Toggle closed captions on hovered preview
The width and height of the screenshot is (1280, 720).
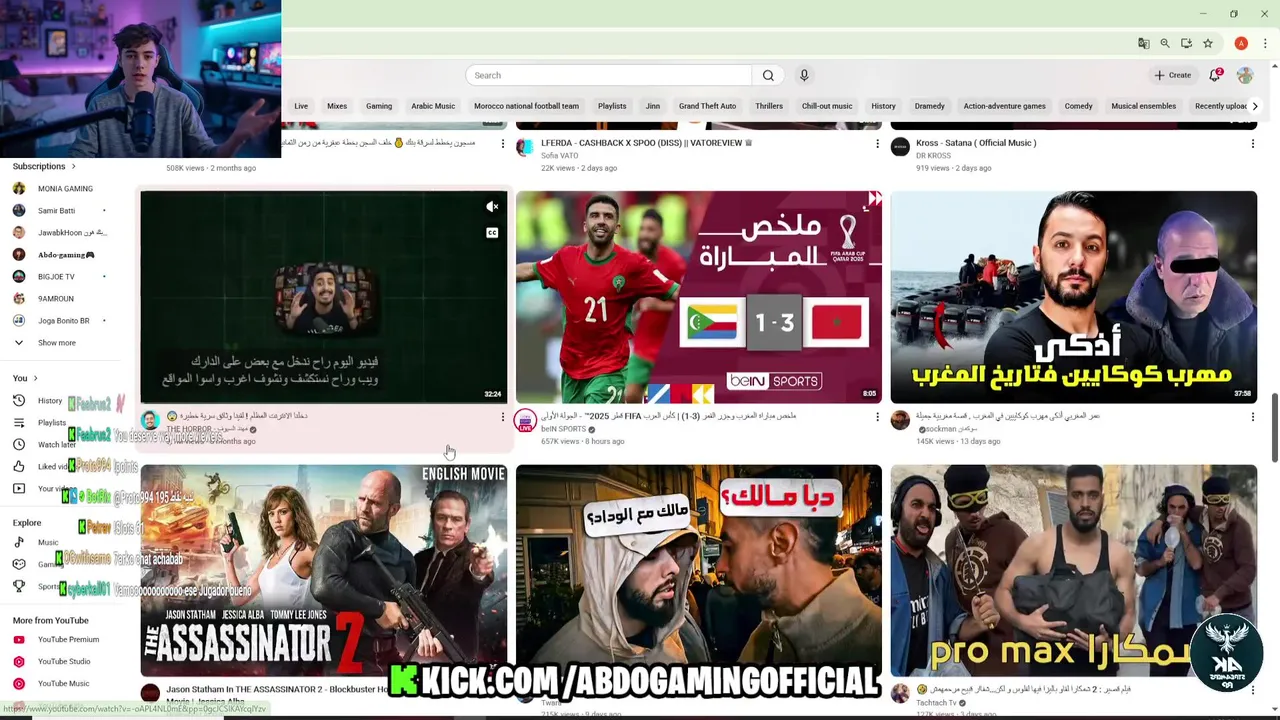(x=492, y=233)
